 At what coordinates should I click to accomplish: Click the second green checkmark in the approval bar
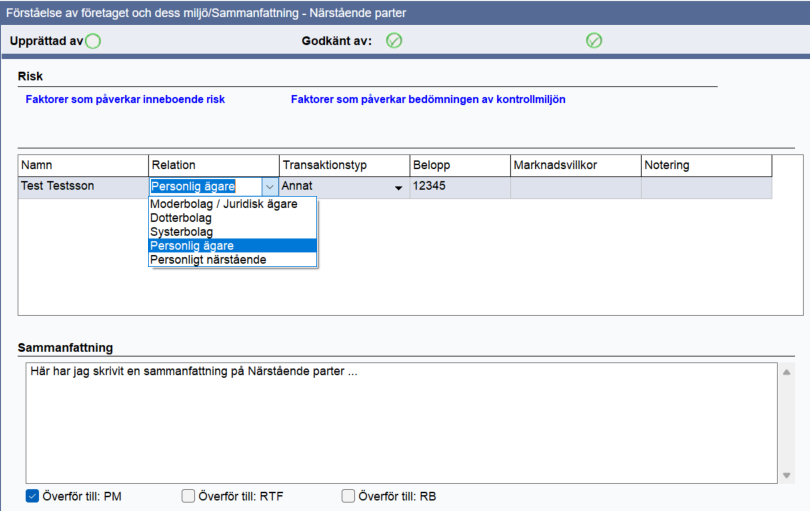(x=594, y=40)
